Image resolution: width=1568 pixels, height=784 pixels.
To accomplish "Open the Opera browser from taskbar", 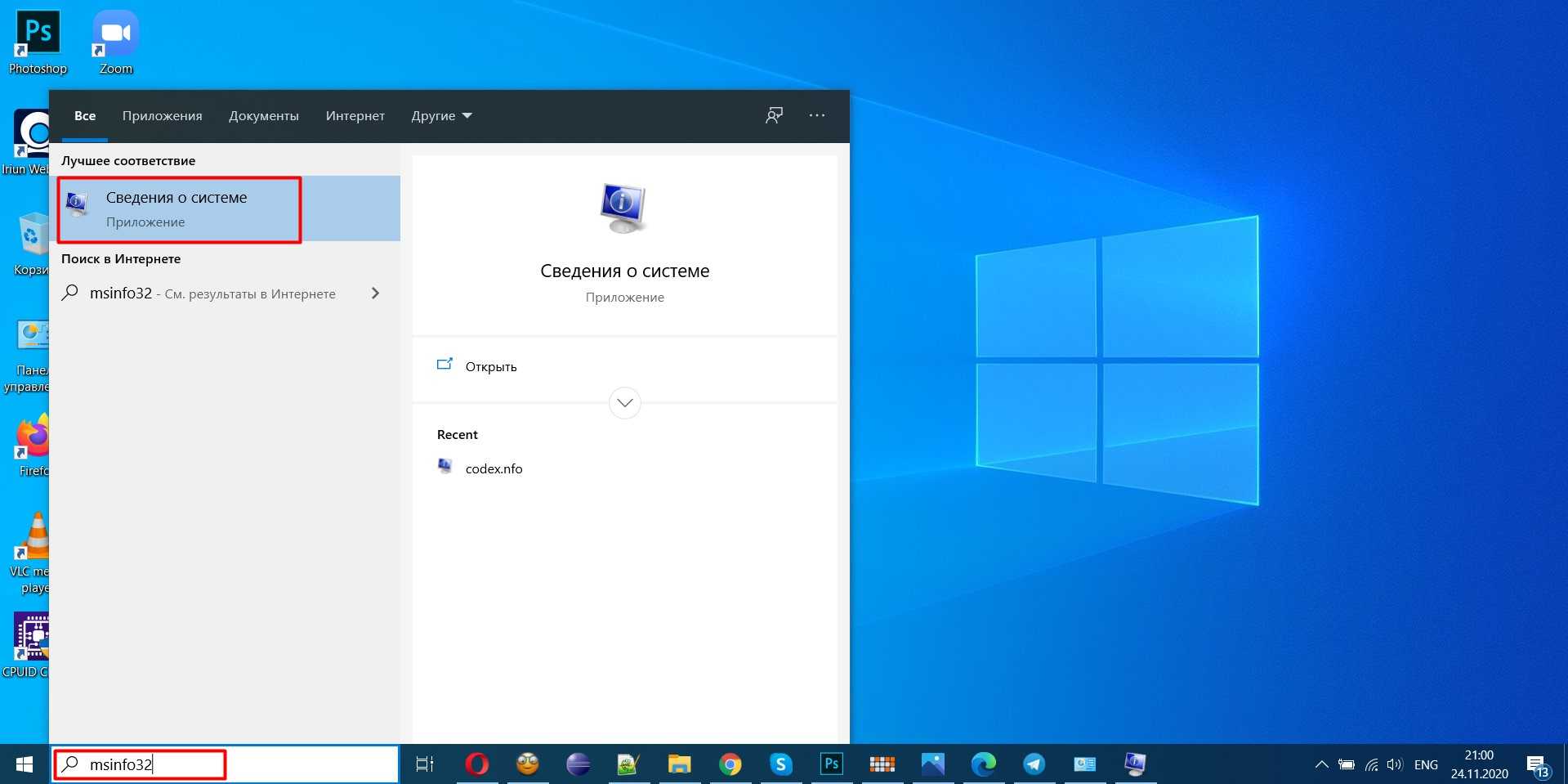I will [x=476, y=764].
